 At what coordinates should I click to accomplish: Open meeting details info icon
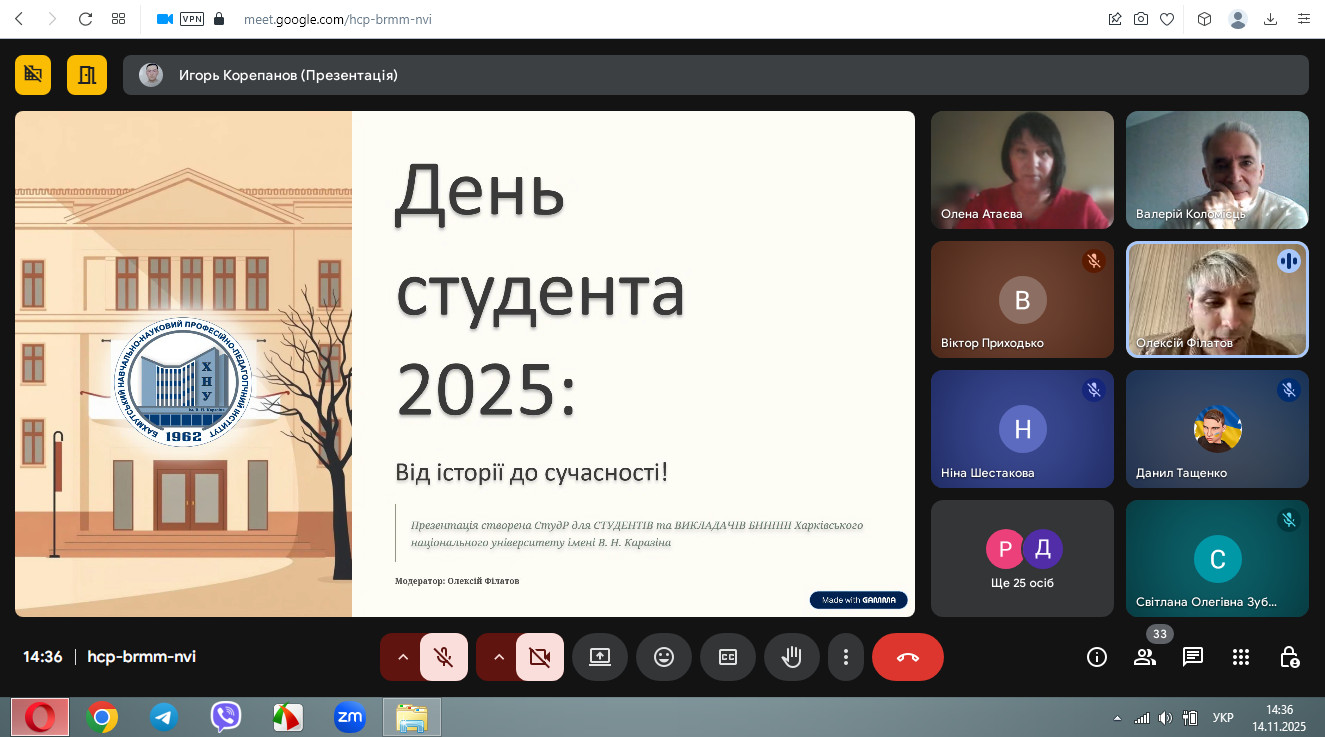pyautogui.click(x=1097, y=657)
